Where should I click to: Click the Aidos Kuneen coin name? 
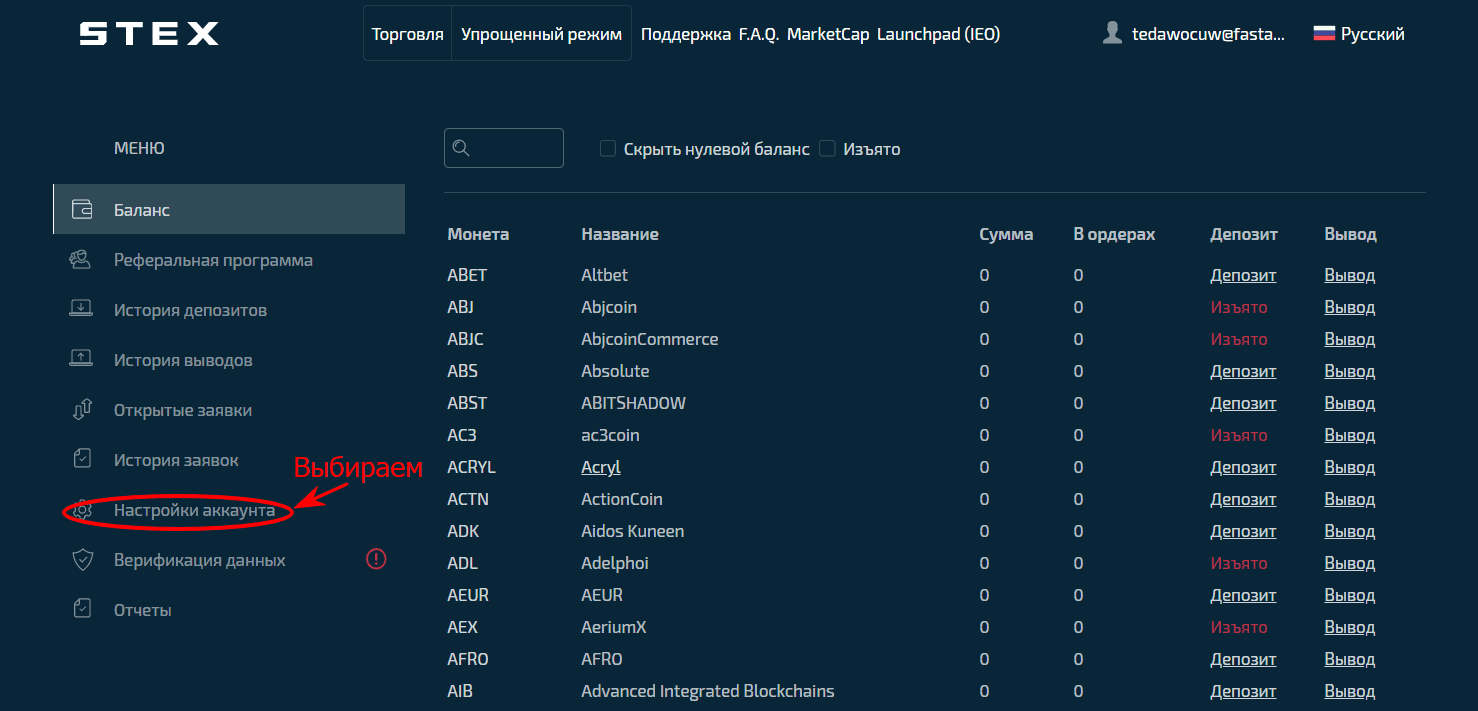632,531
